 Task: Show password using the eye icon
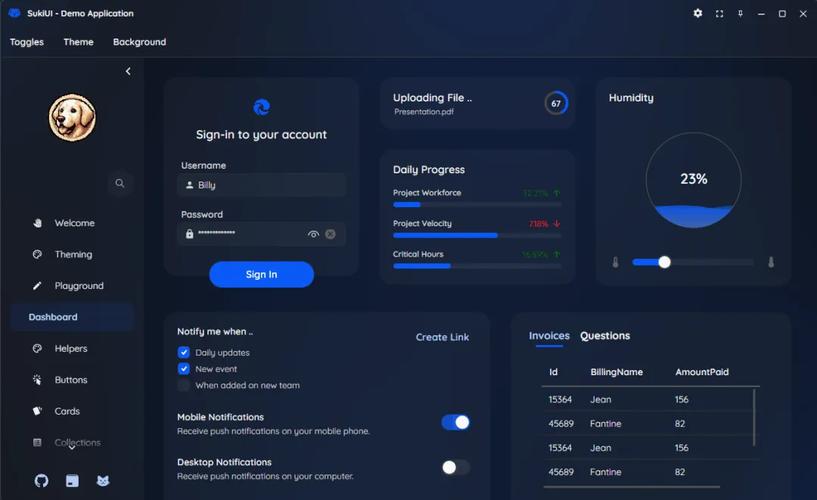[313, 234]
